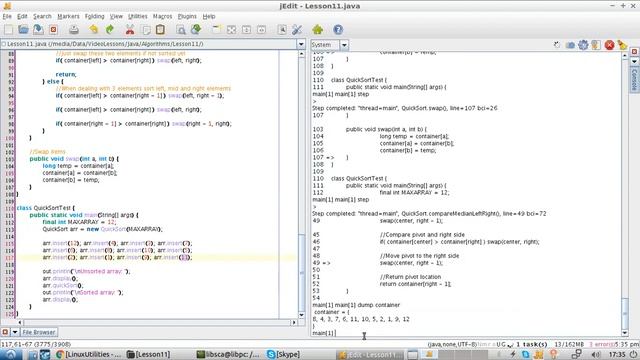
Task: Click the console scroll up arrow
Action: [625, 55]
